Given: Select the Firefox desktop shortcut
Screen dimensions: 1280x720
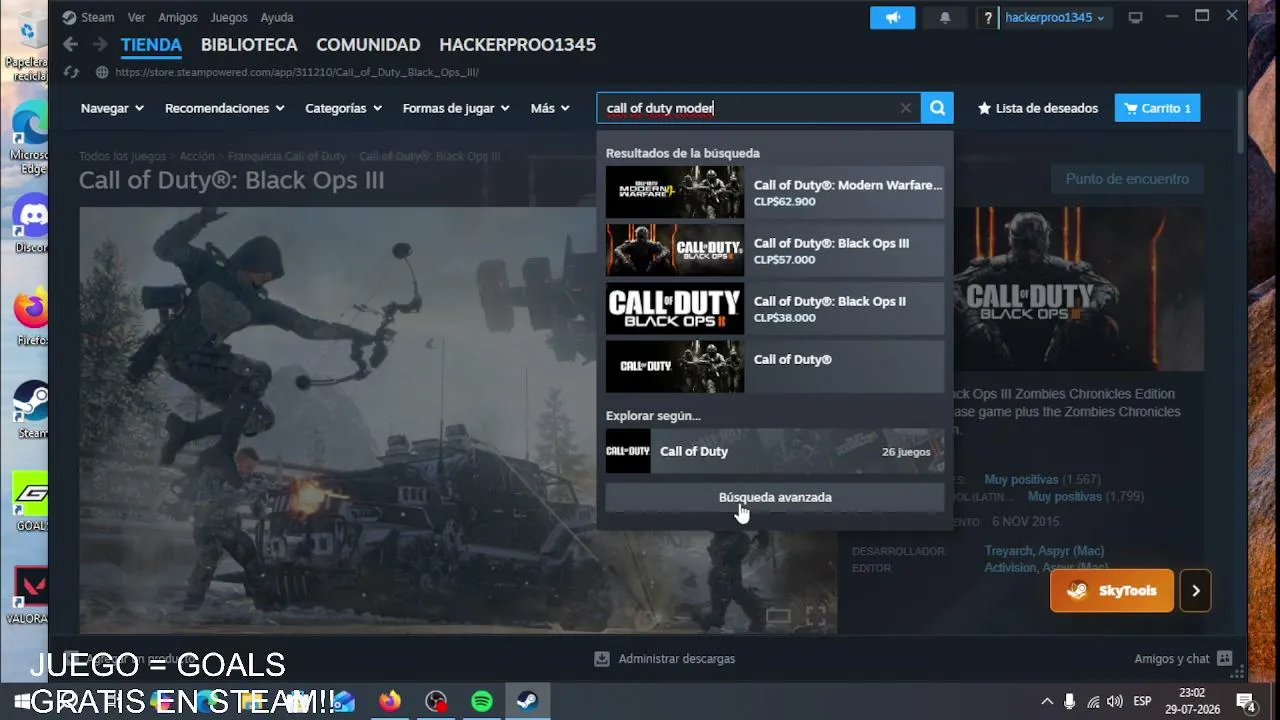Looking at the screenshot, I should click(x=31, y=318).
